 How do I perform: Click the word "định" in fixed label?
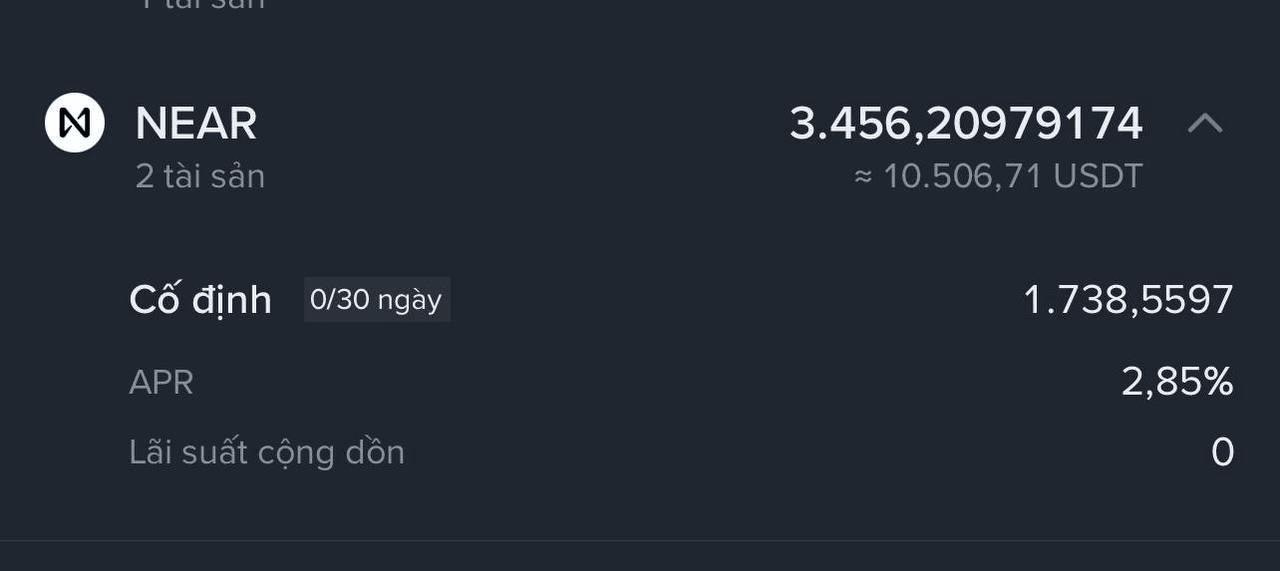point(233,300)
